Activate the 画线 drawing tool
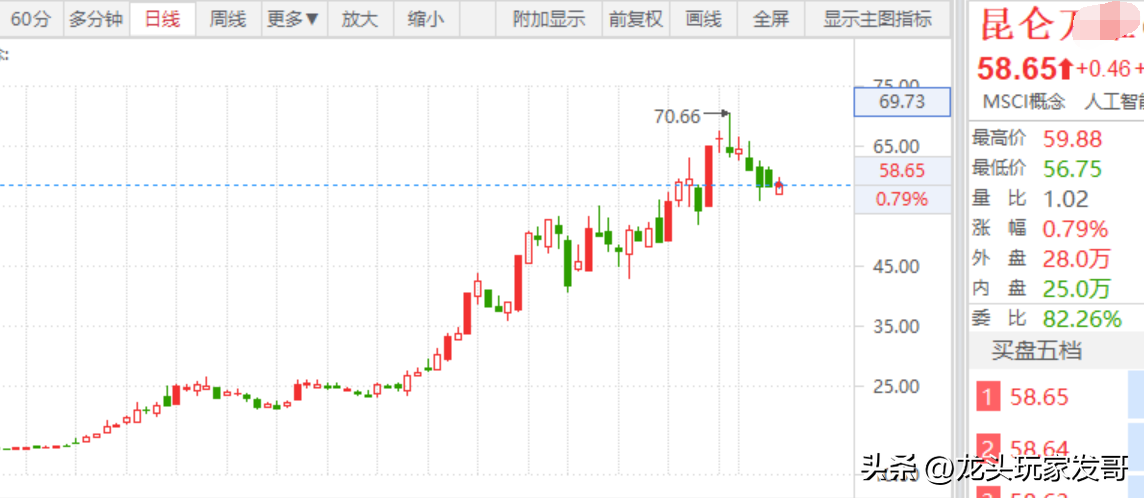The image size is (1144, 498). [x=703, y=19]
